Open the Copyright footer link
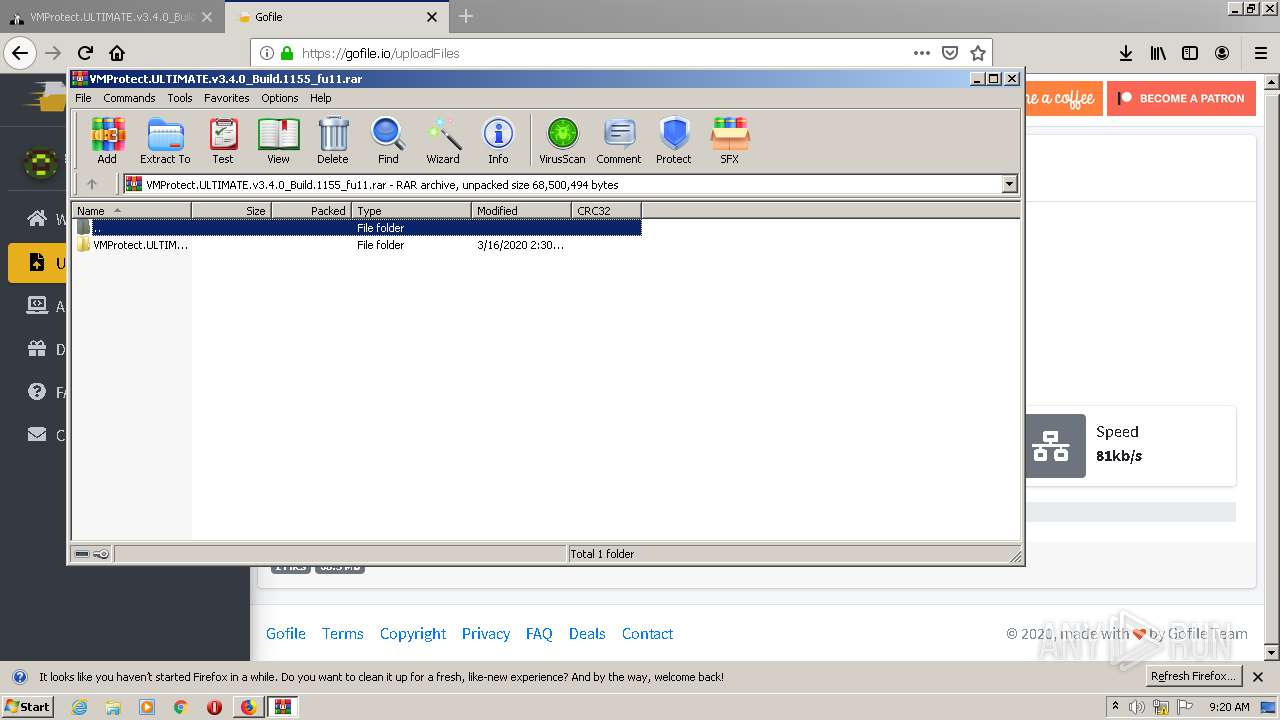This screenshot has width=1280, height=720. click(413, 634)
